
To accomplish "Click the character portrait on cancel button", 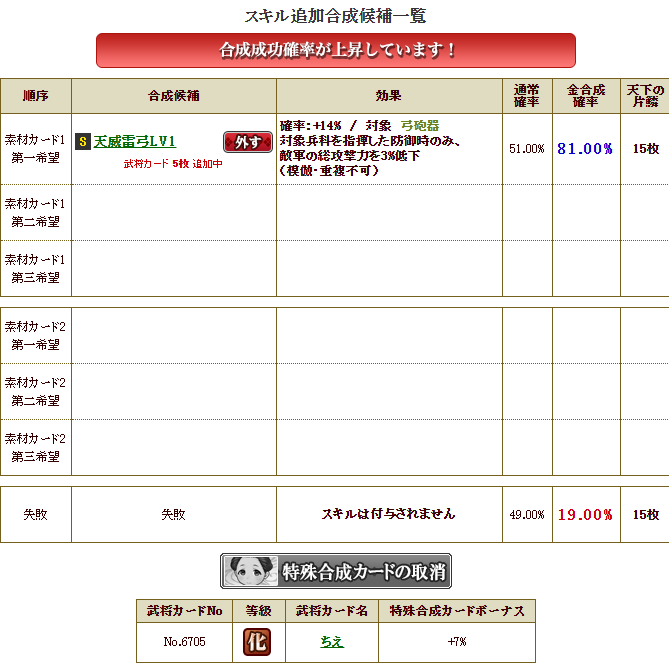I will [x=250, y=571].
